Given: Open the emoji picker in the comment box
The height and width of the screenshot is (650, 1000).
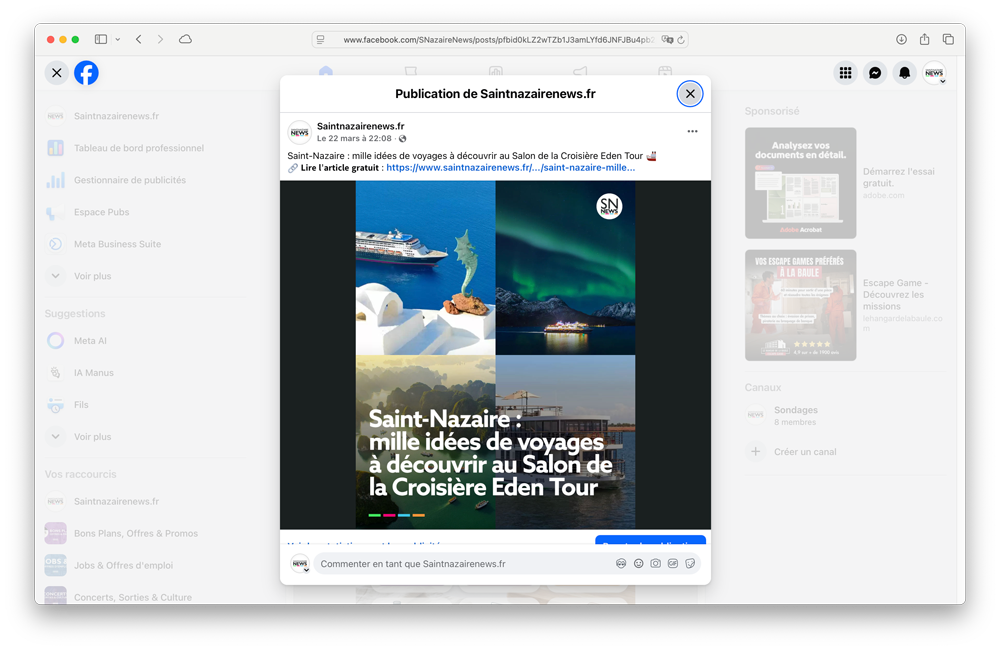Looking at the screenshot, I should coord(639,564).
